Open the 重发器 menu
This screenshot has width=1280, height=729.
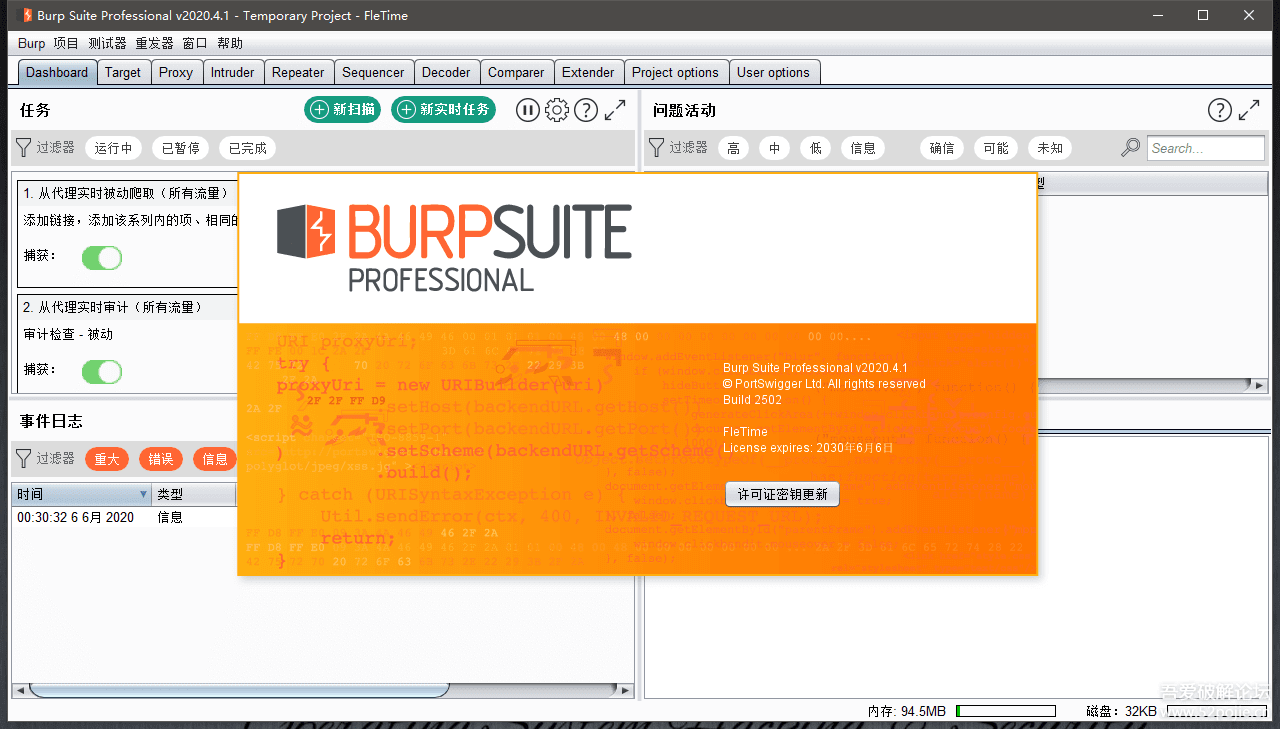pos(154,43)
